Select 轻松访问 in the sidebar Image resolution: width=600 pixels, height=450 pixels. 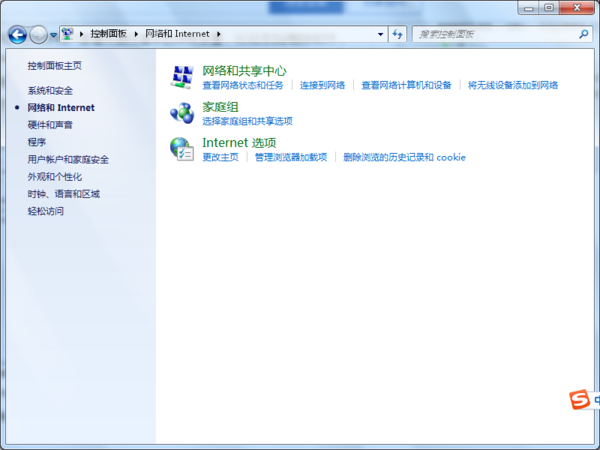(46, 211)
